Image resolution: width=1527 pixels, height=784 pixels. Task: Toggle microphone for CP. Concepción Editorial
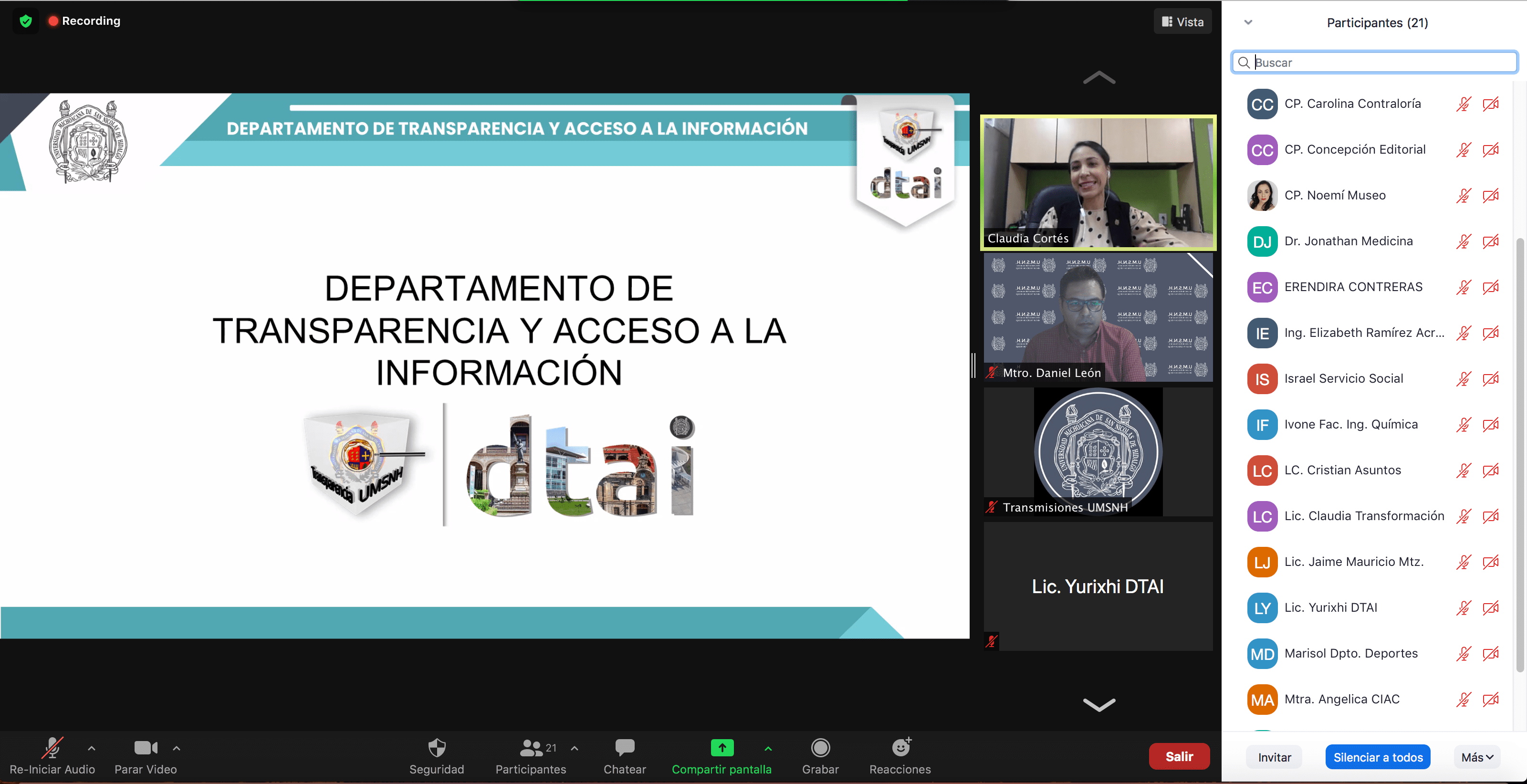pyautogui.click(x=1464, y=150)
